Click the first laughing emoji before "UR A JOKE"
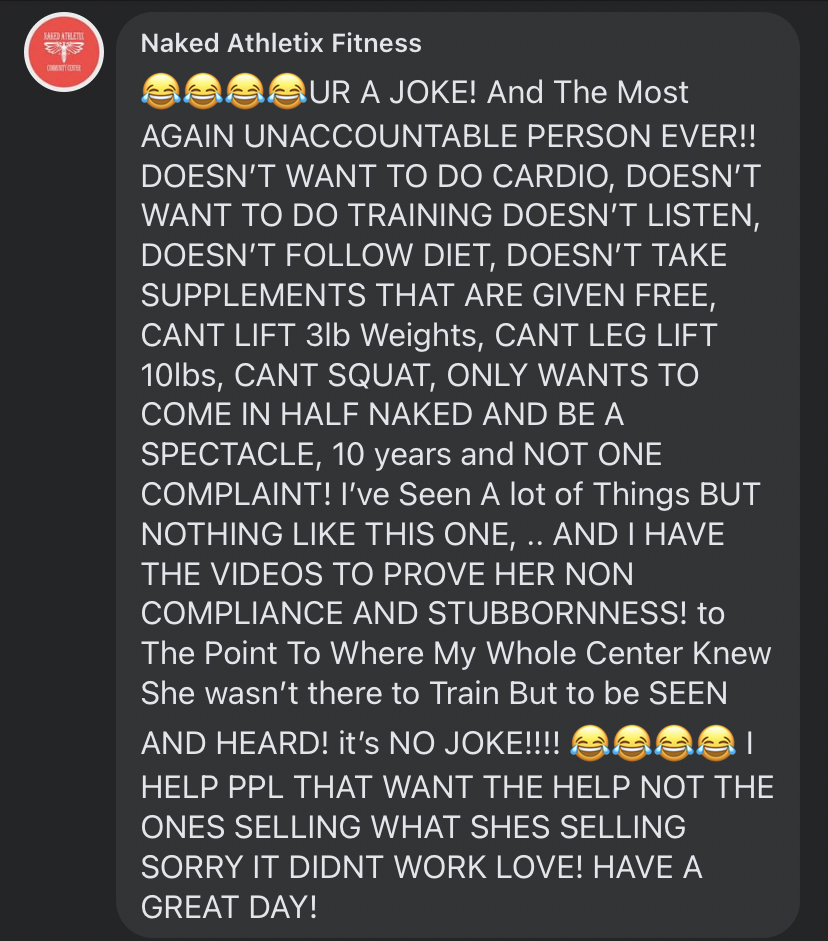Screen dimensions: 828x941 [161, 92]
